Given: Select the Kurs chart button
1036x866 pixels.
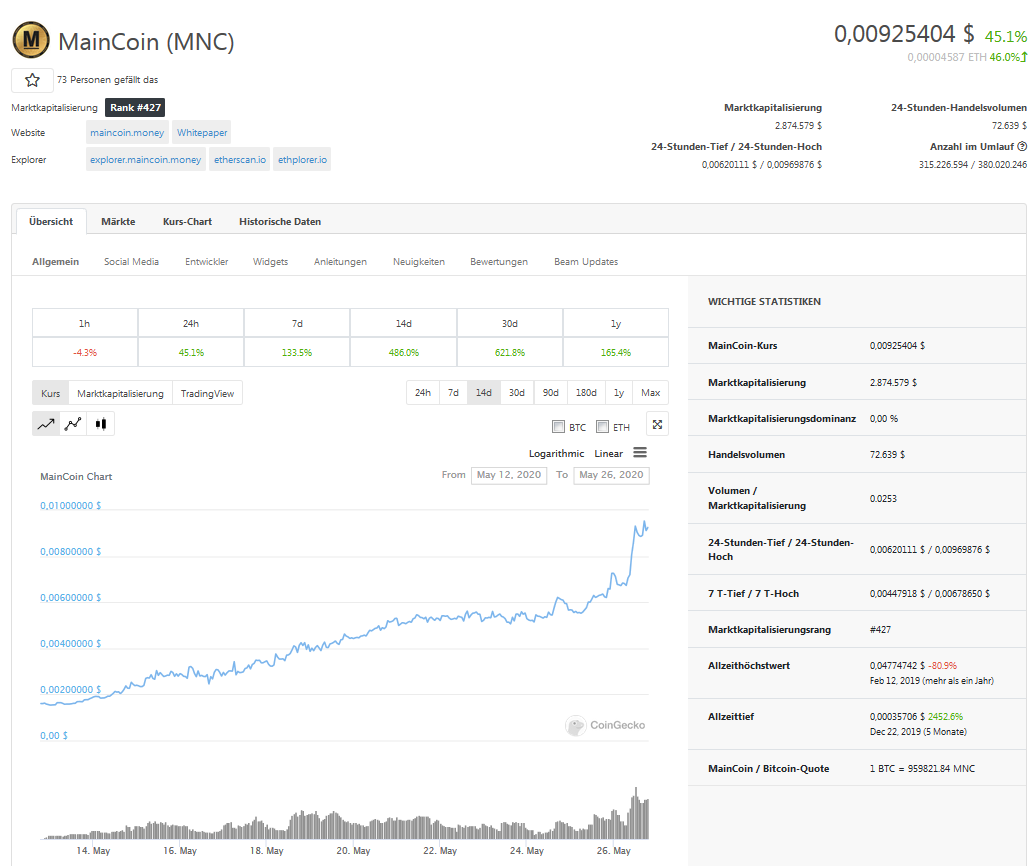Looking at the screenshot, I should [50, 393].
